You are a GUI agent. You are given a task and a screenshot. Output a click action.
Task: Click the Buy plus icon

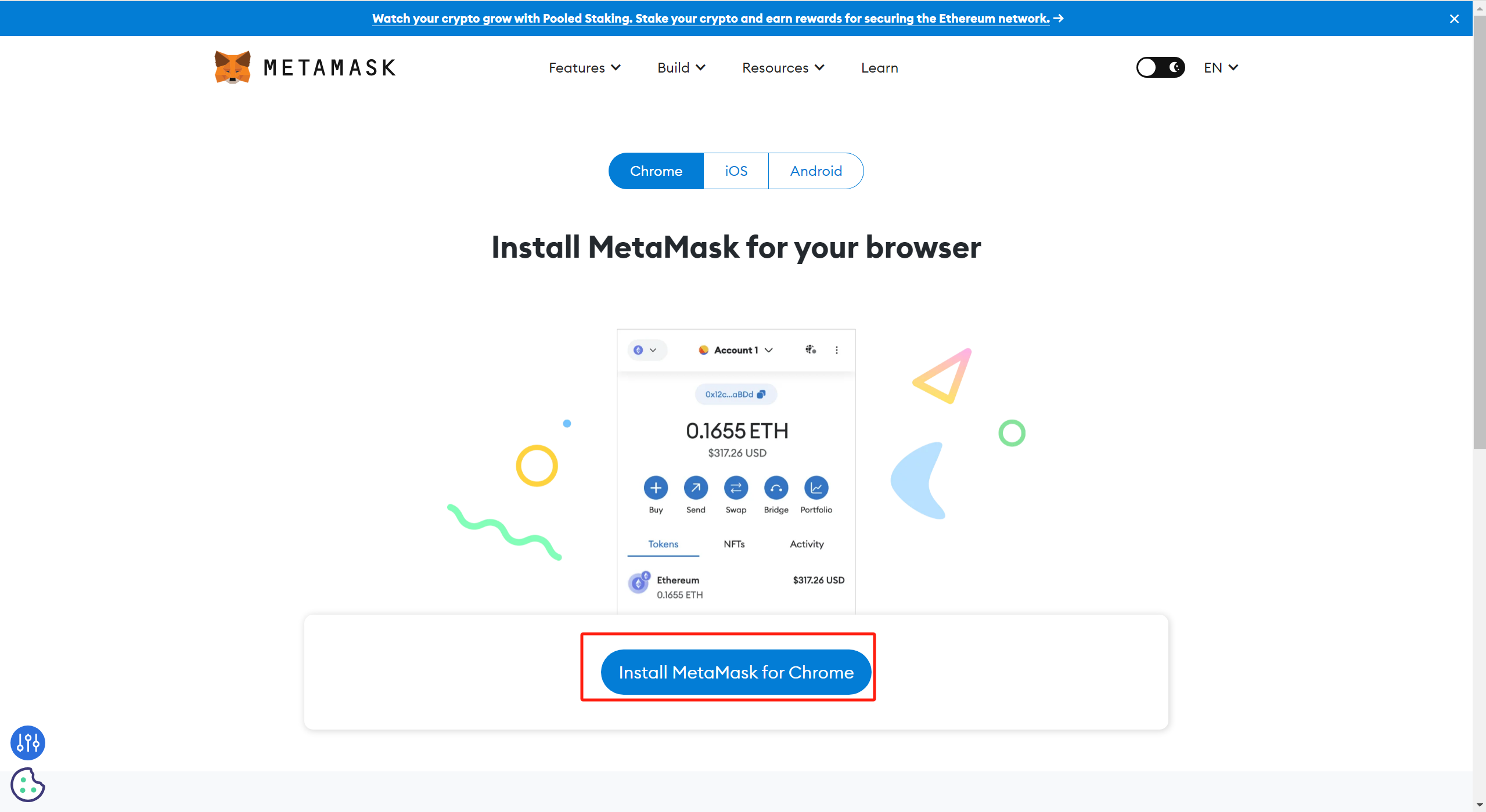(x=656, y=488)
